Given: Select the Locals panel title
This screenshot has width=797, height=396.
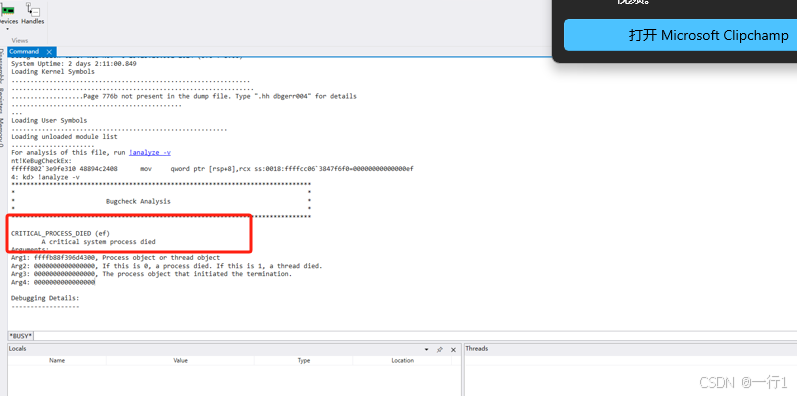Looking at the screenshot, I should [17, 349].
